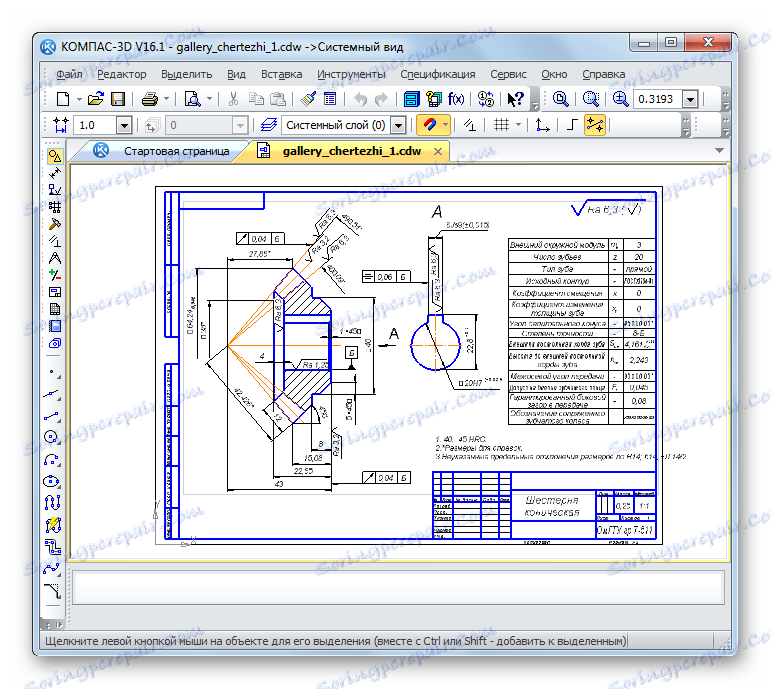Switch to the Стартовая страница tab
This screenshot has height=689, width=771.
pos(176,151)
